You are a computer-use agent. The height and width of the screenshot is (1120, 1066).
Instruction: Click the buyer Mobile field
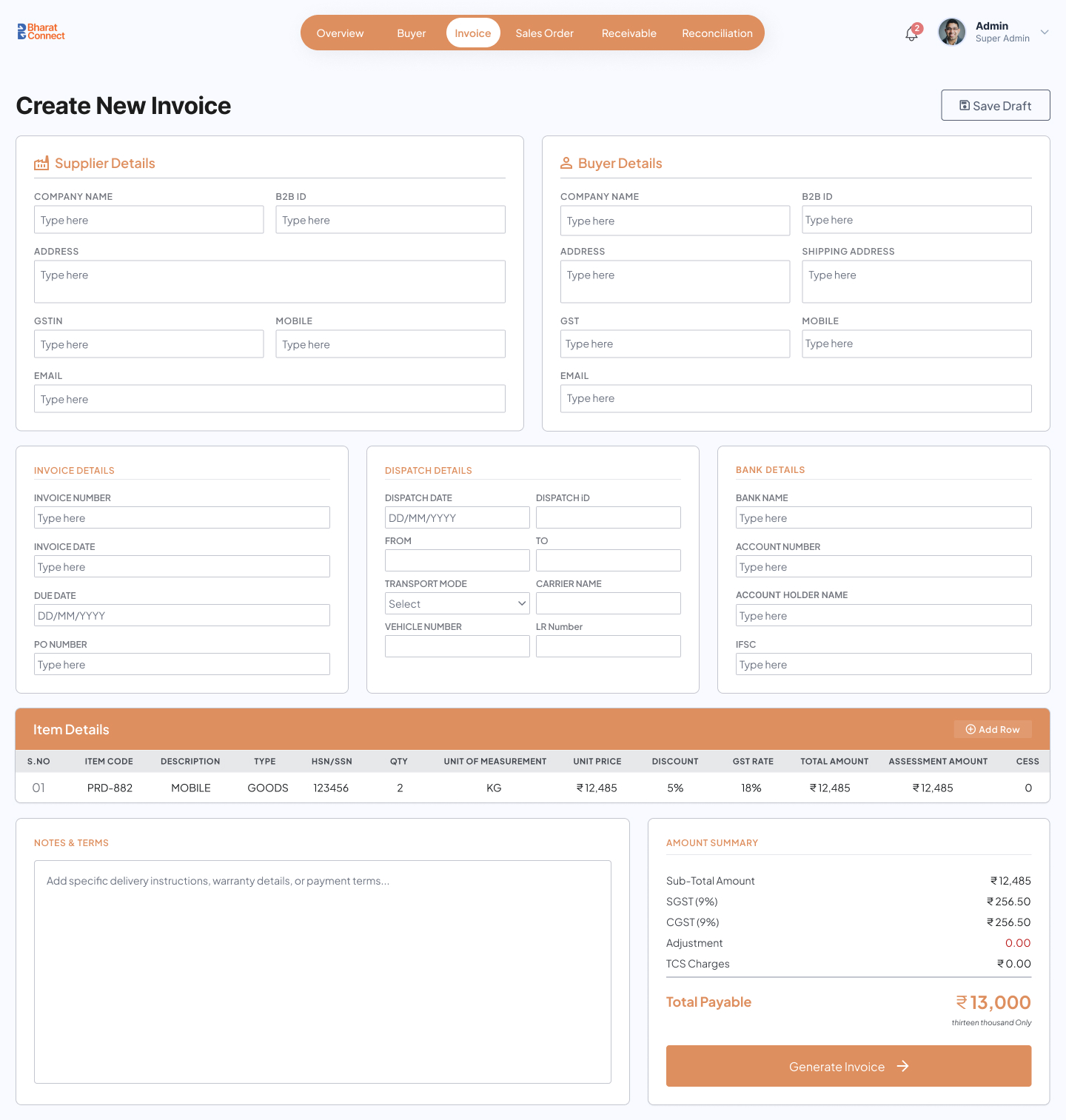pos(916,343)
